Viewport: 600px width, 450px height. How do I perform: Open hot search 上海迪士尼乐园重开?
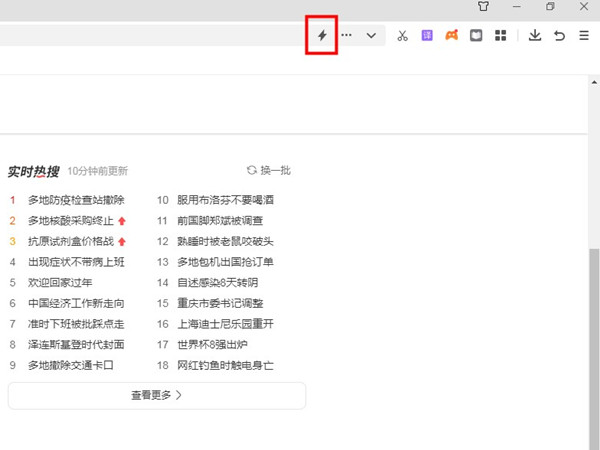[x=225, y=324]
